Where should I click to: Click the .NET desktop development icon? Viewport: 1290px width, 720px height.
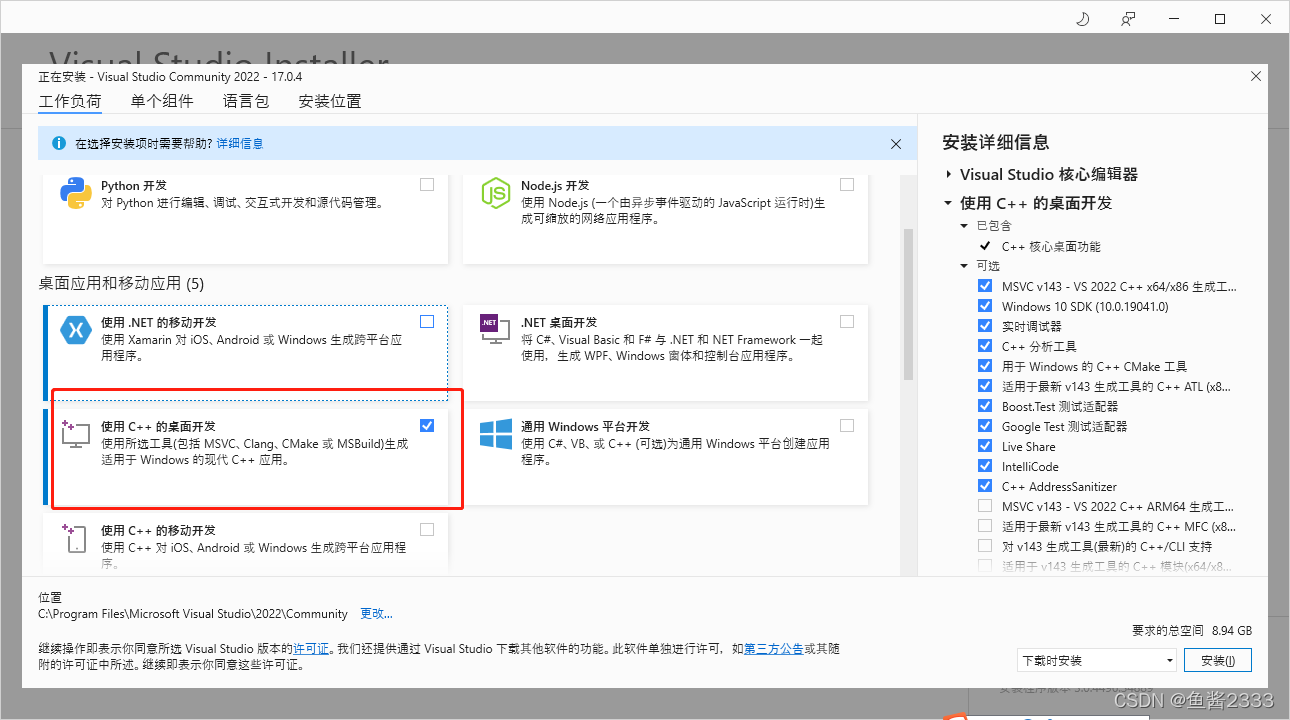496,330
